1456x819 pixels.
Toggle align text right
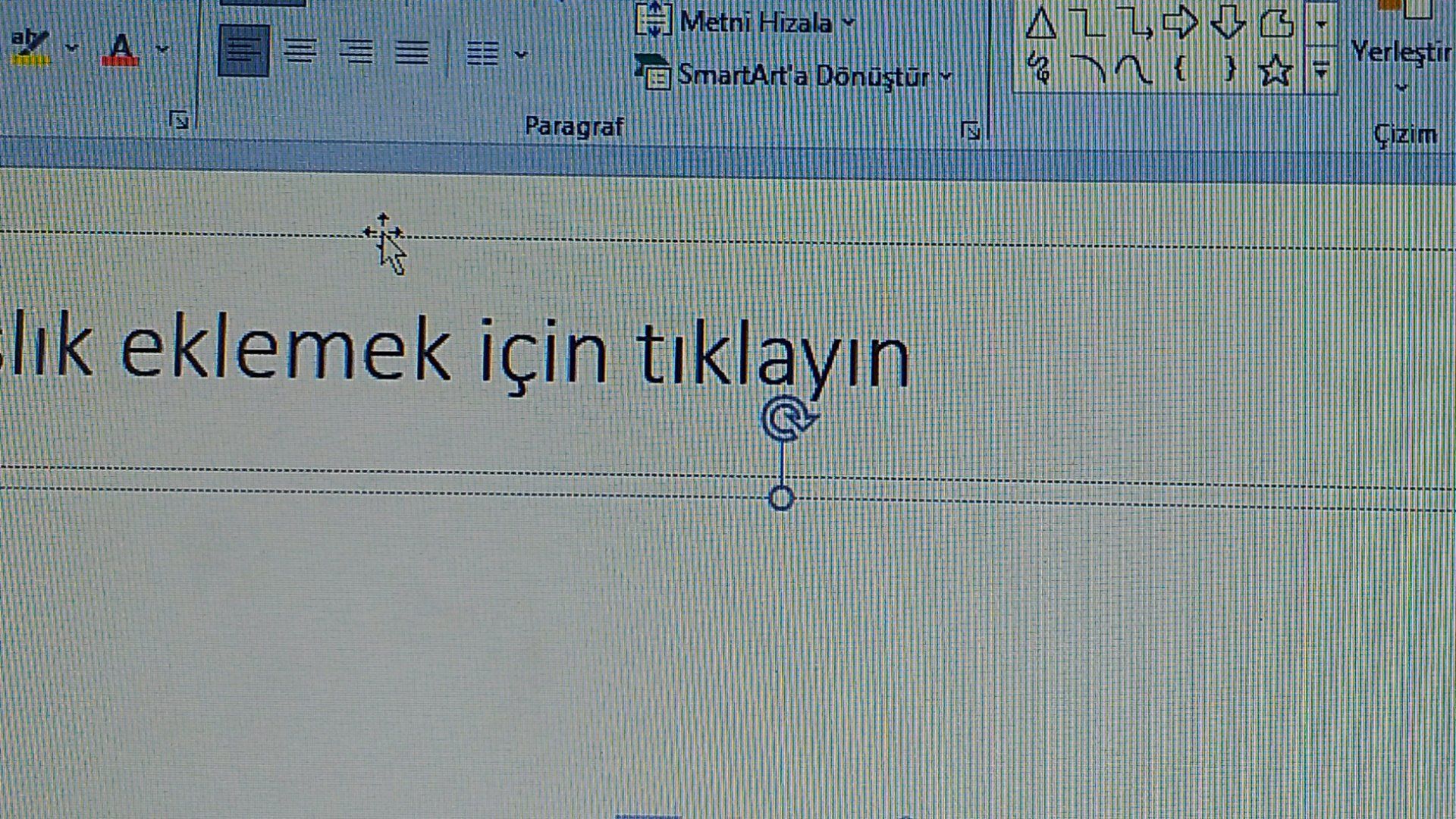pos(356,52)
